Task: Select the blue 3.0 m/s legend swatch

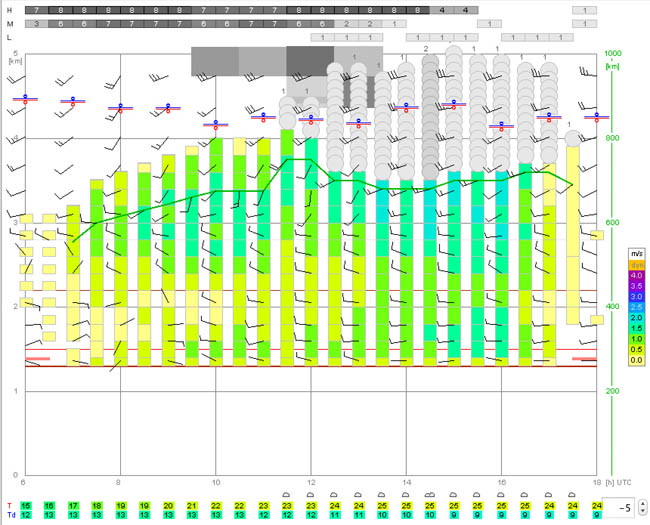Action: [636, 297]
